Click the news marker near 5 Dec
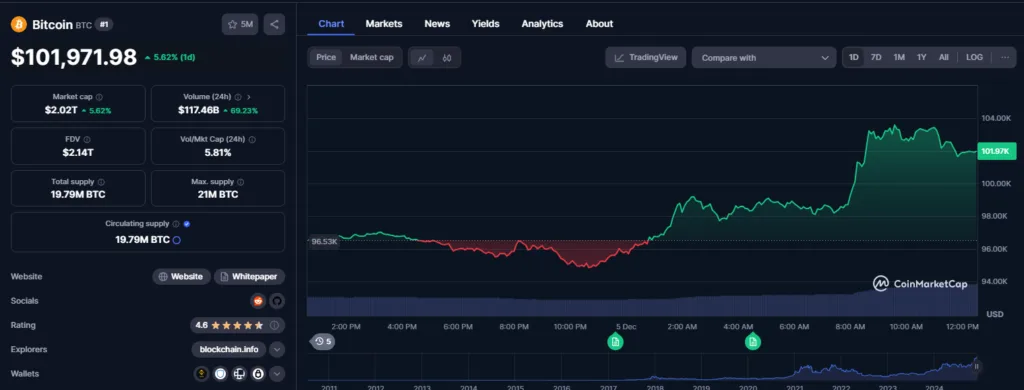 pyautogui.click(x=615, y=341)
